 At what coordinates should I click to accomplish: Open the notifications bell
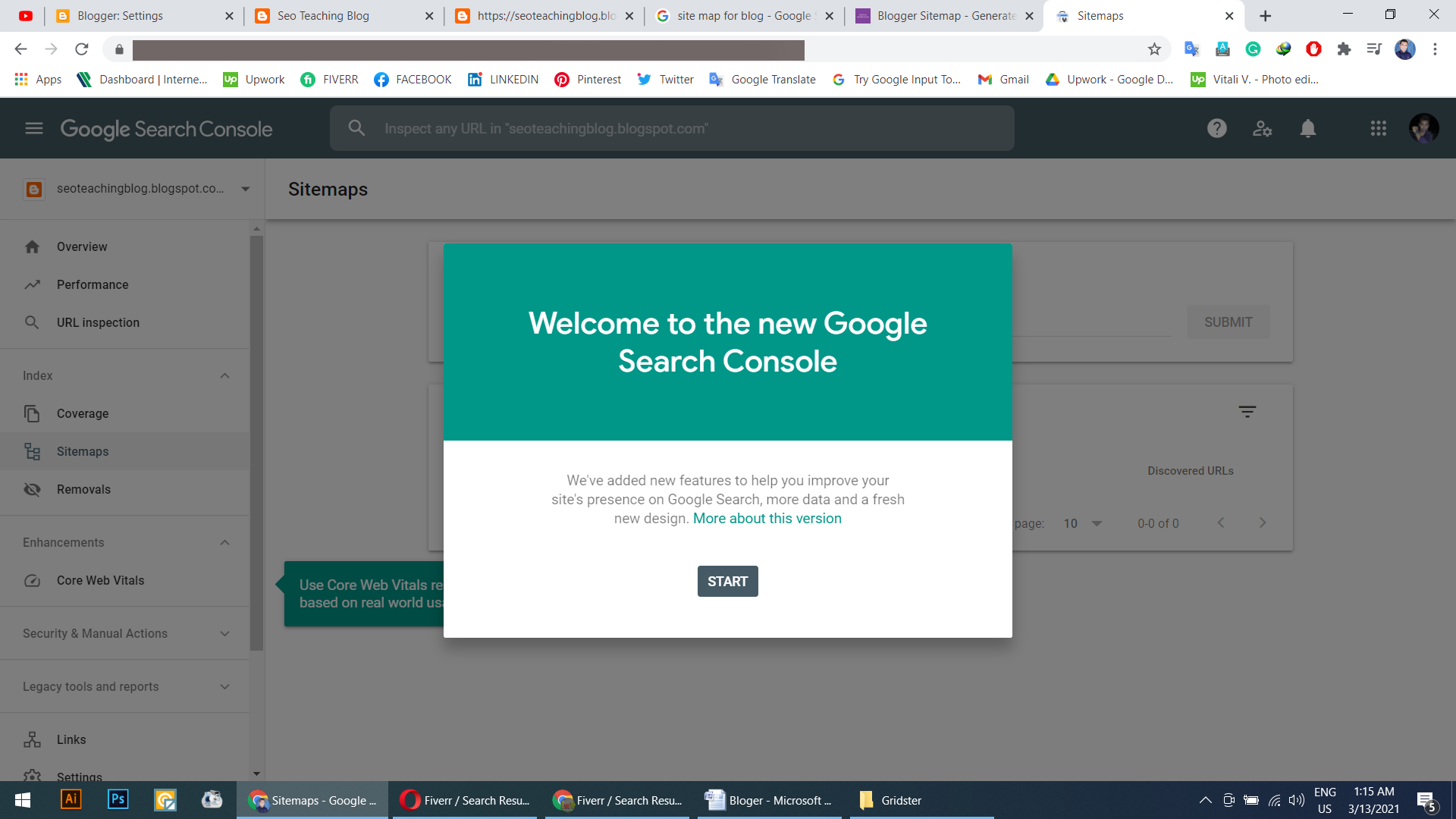(x=1308, y=128)
